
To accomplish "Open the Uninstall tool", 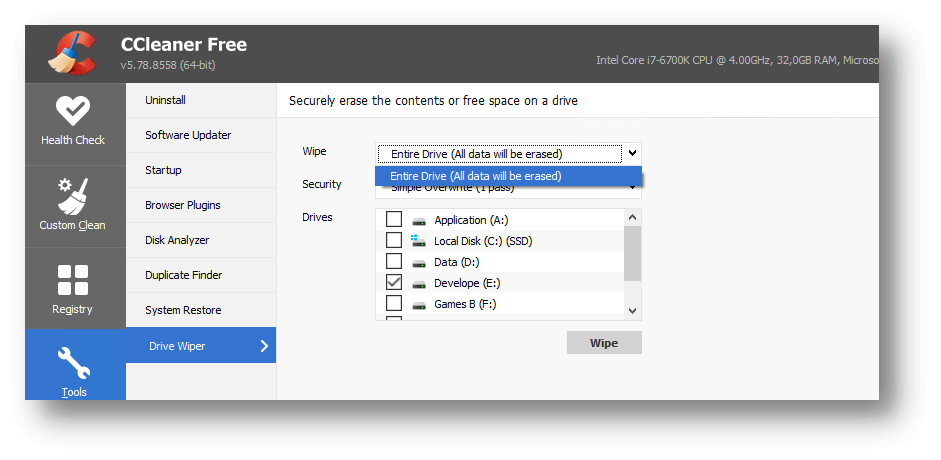I will [x=201, y=100].
